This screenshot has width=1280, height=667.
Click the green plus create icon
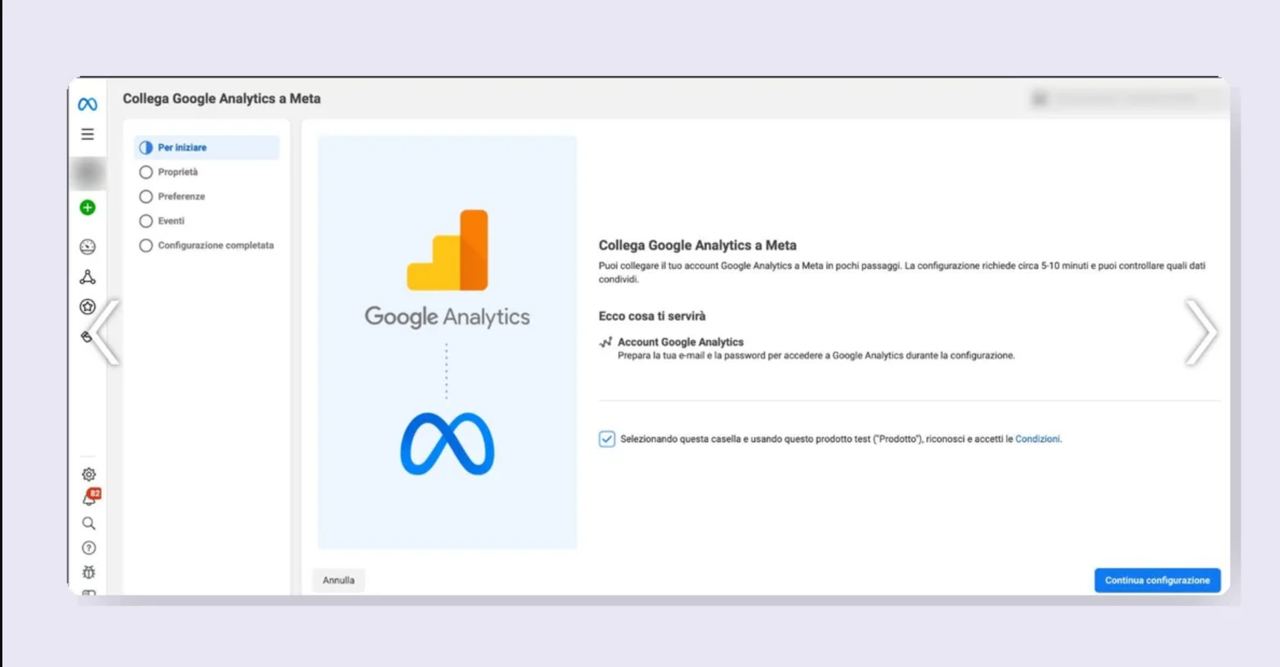[87, 208]
